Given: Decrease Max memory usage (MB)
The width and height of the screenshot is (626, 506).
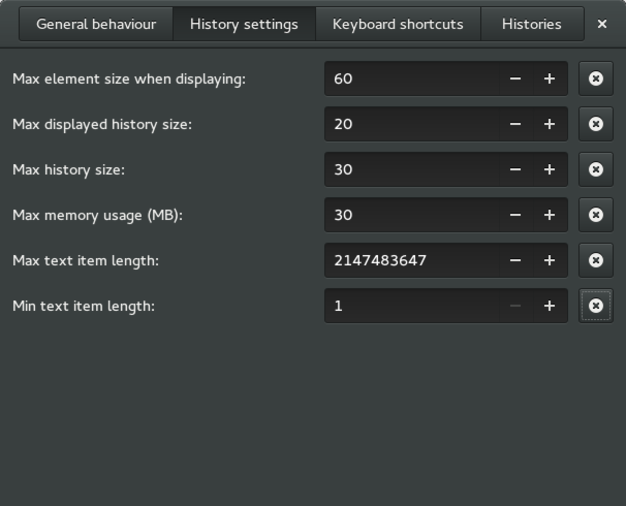Looking at the screenshot, I should pos(515,215).
